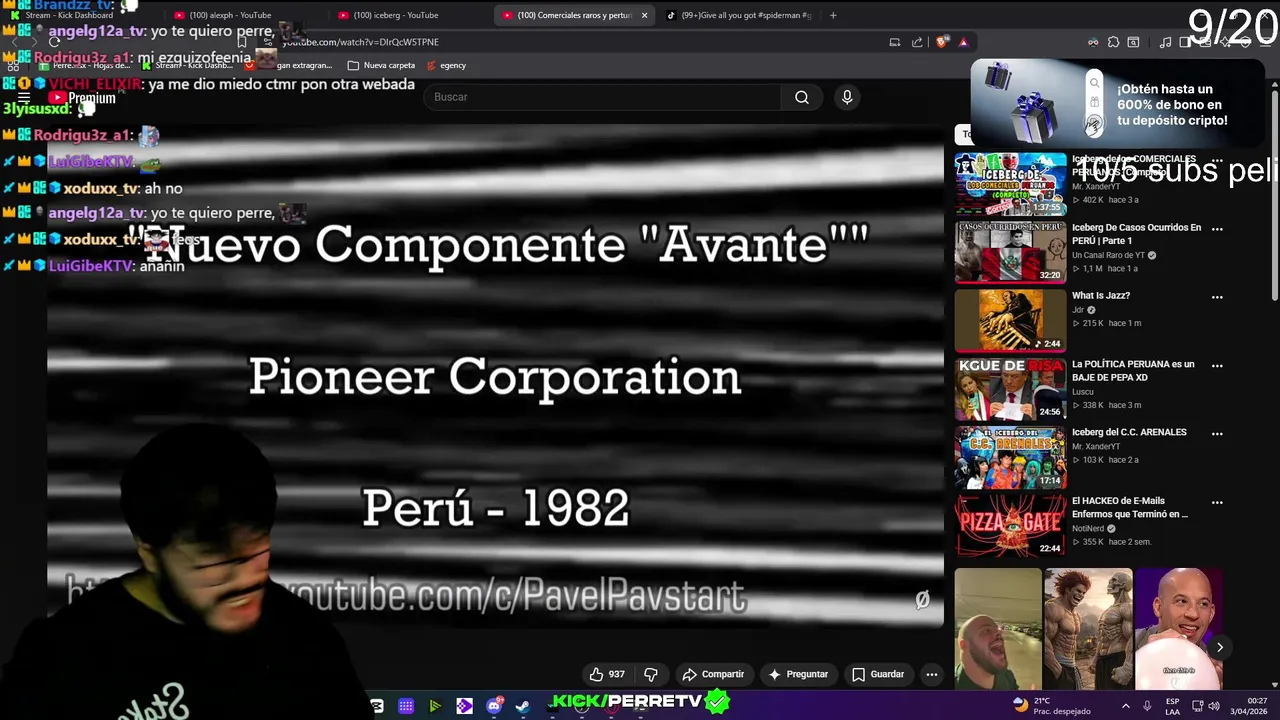This screenshot has width=1280, height=720.
Task: Open the PIZZA GATE video thumbnail
Action: [x=1010, y=525]
